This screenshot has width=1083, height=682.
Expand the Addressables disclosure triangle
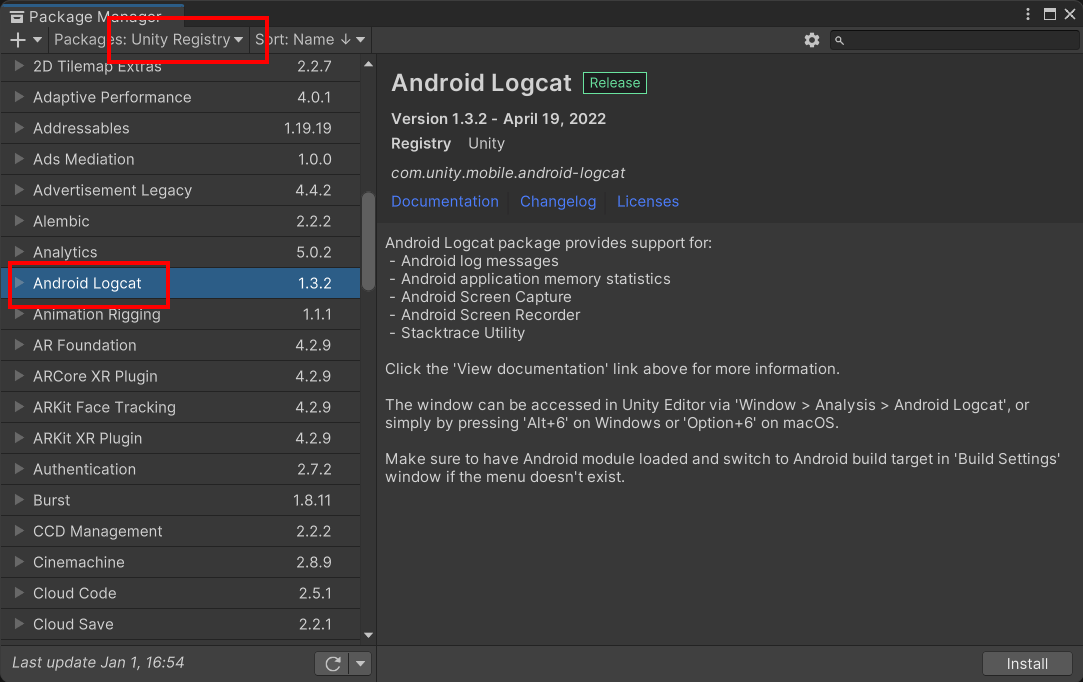pos(19,128)
